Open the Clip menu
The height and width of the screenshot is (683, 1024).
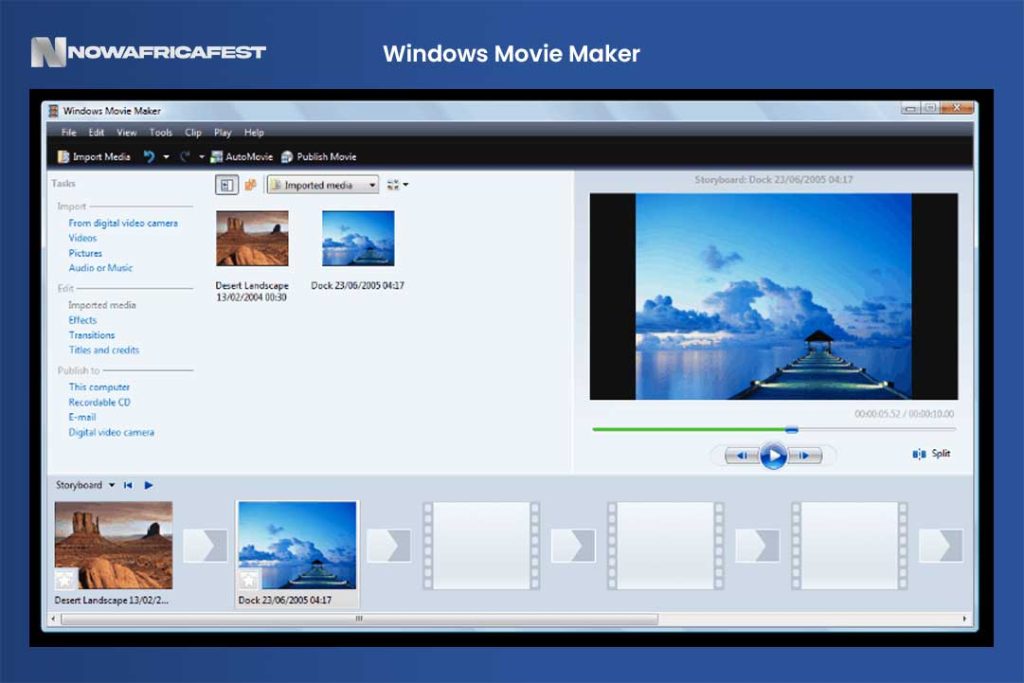[193, 133]
